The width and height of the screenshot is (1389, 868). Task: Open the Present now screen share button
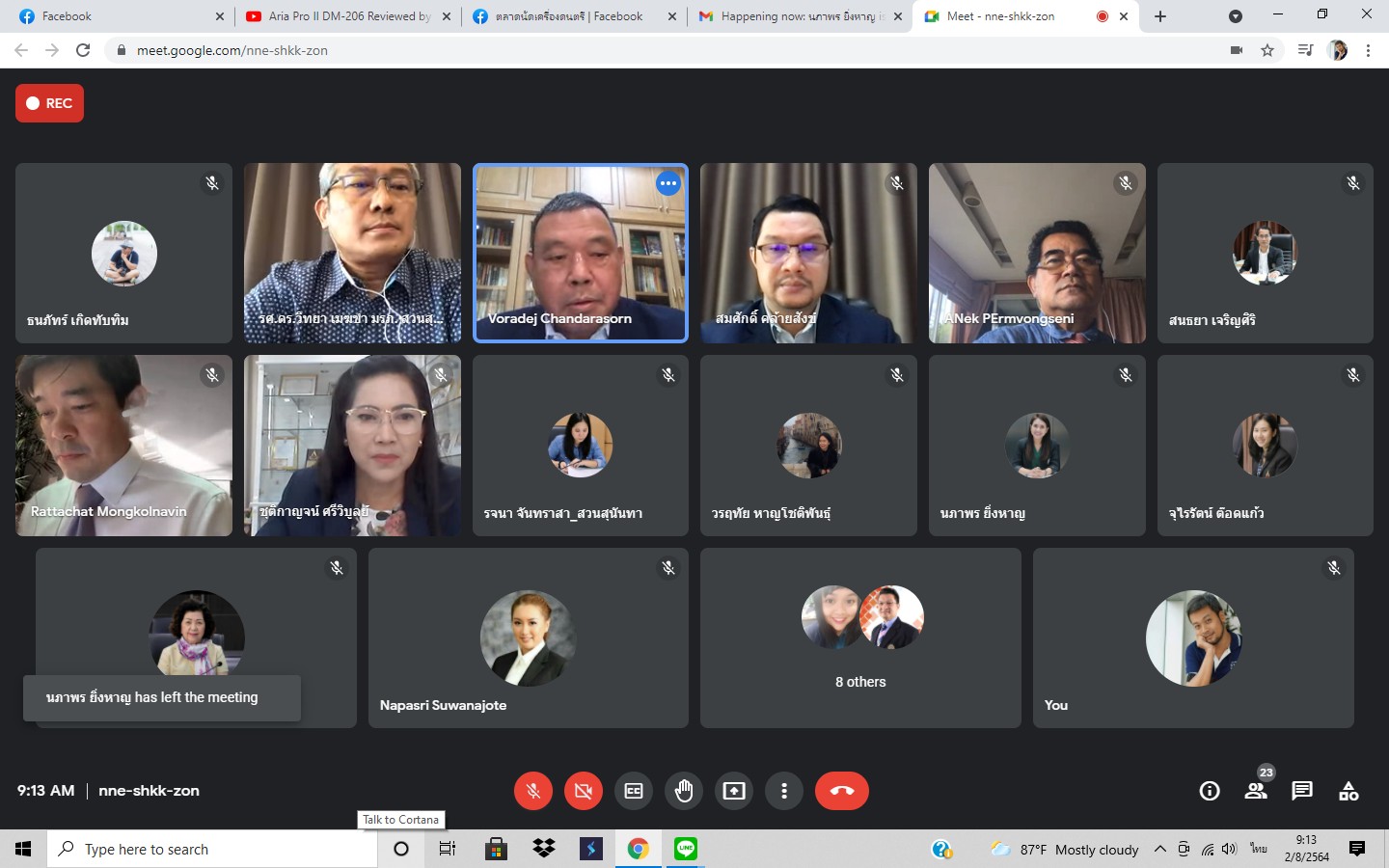[x=734, y=791]
